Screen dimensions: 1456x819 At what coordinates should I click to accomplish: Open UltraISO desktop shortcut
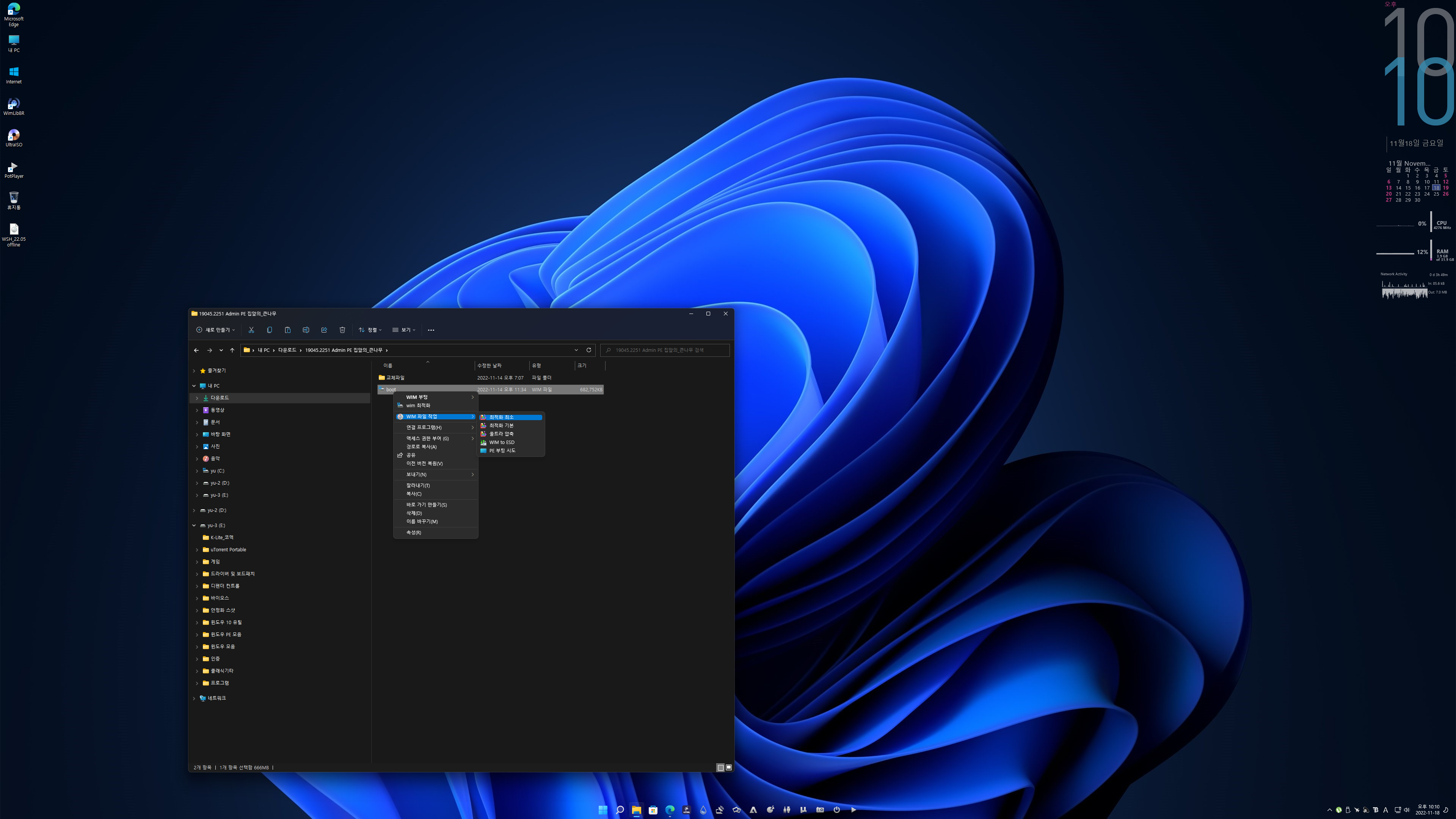pos(14,138)
